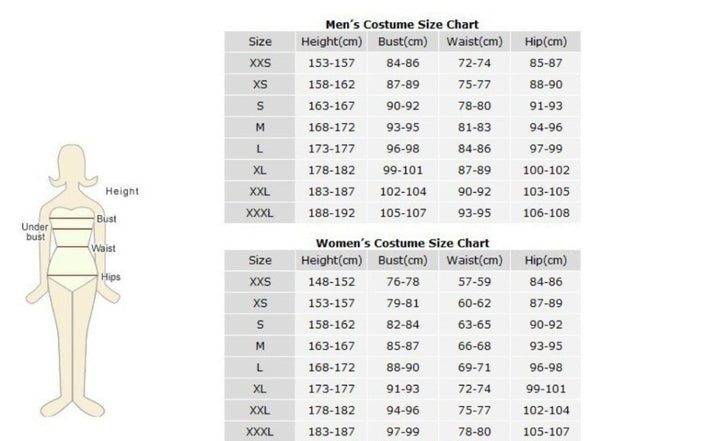The width and height of the screenshot is (720, 441).
Task: Click the "Hips" label on the figure diagram
Action: tap(111, 277)
